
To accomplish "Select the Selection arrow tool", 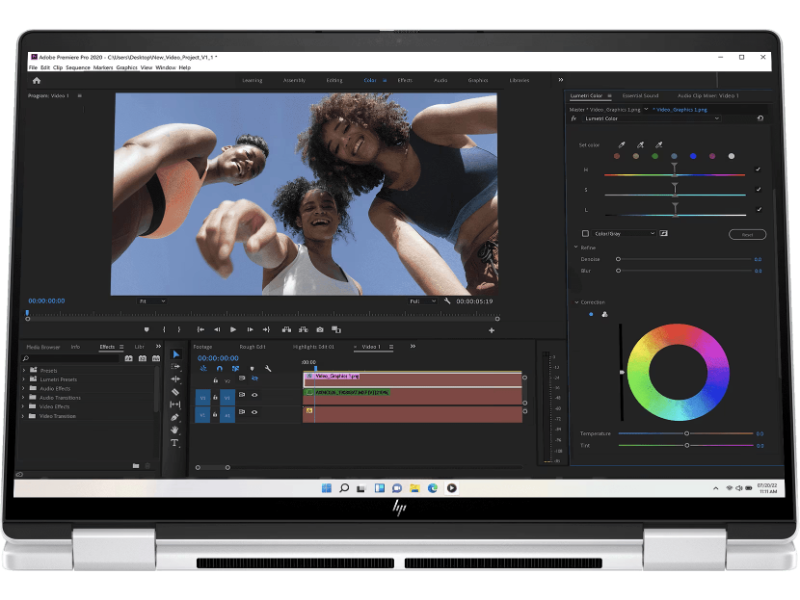I will coord(175,355).
